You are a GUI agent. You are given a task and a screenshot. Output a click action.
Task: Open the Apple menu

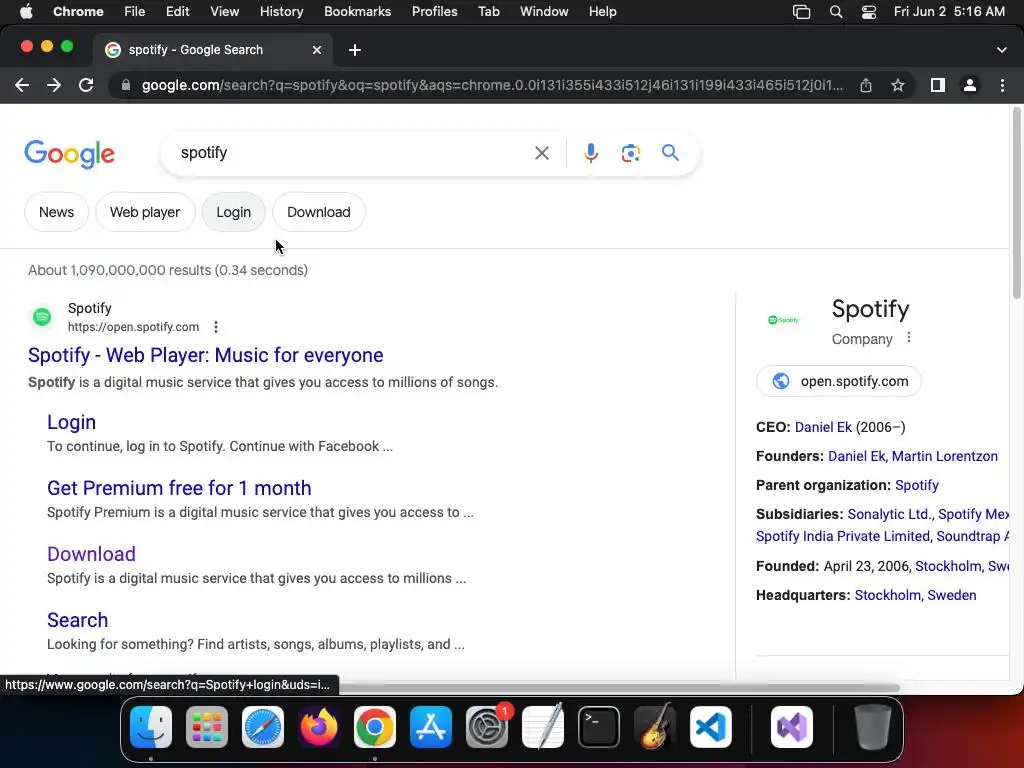tap(26, 12)
